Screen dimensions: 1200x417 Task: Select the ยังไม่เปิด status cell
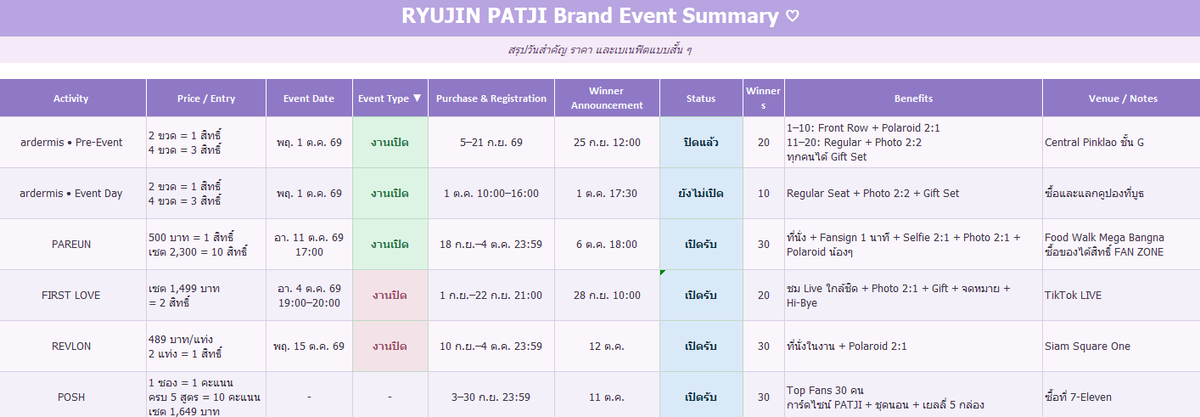701,193
